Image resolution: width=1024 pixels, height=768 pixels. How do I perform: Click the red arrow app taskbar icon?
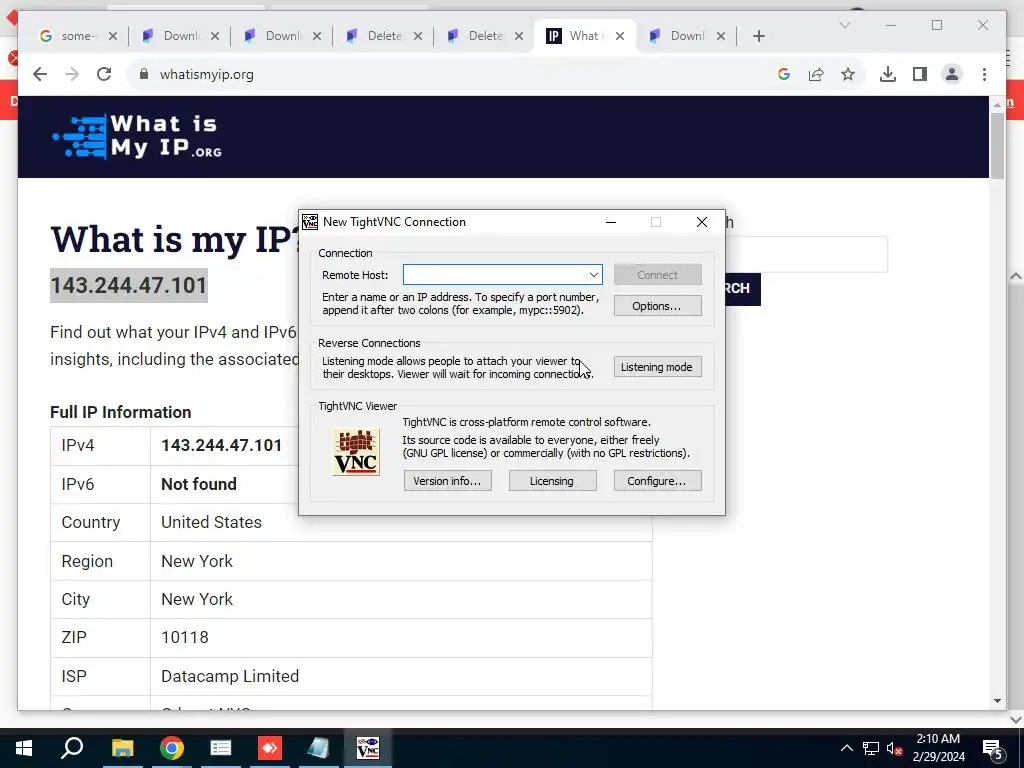point(269,748)
